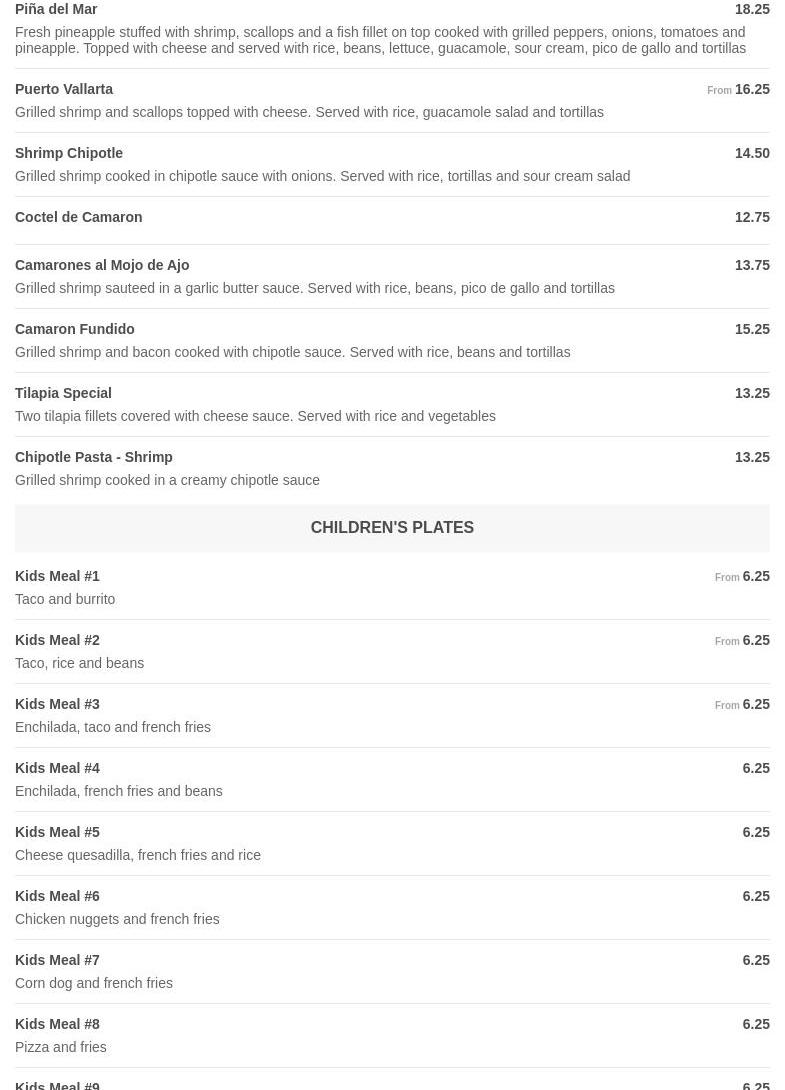
Task: Open Kids Meal #3 item
Action: pyautogui.click(x=57, y=704)
